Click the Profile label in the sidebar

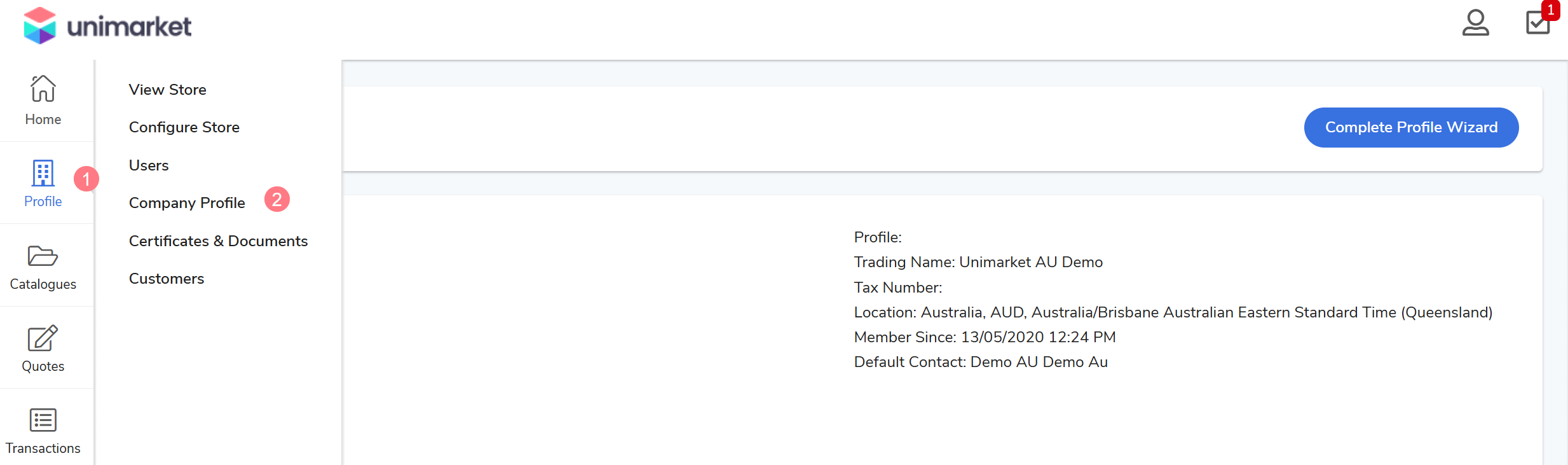click(x=43, y=202)
